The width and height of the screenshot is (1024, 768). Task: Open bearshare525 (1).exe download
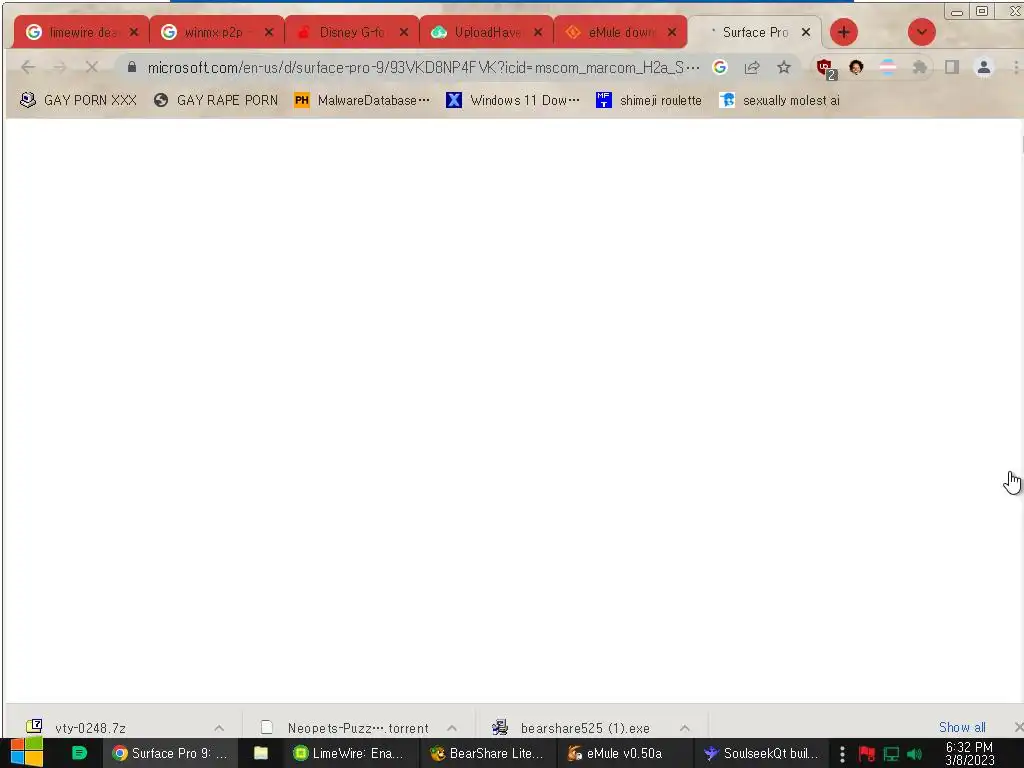pos(571,727)
